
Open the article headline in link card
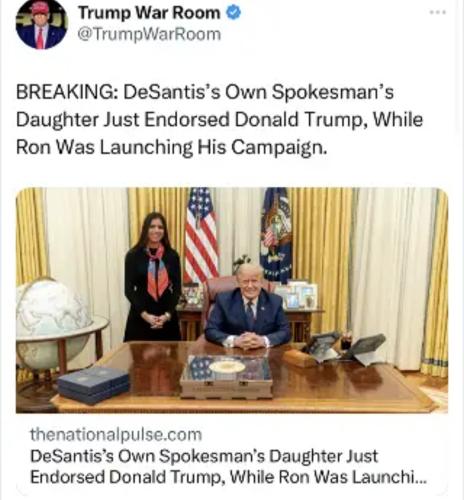pos(228,467)
